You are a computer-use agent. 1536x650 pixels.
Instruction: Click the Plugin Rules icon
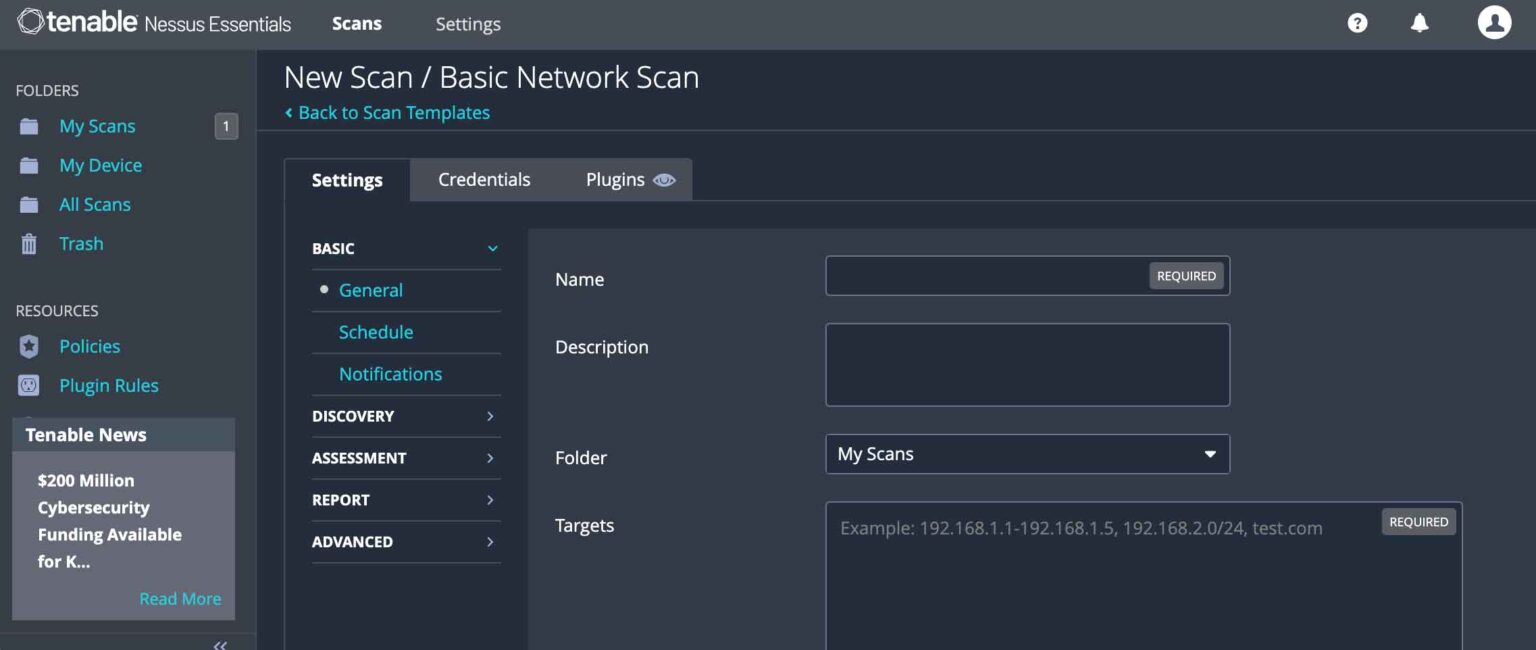tap(28, 385)
